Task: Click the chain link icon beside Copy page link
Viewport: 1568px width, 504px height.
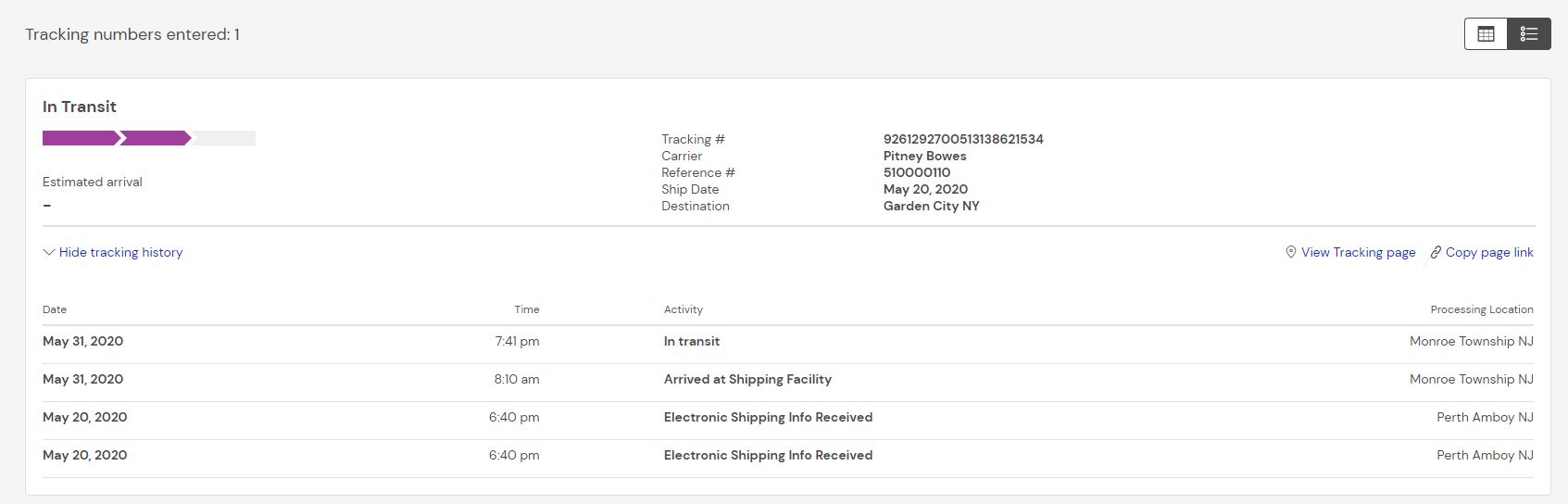Action: [1436, 252]
